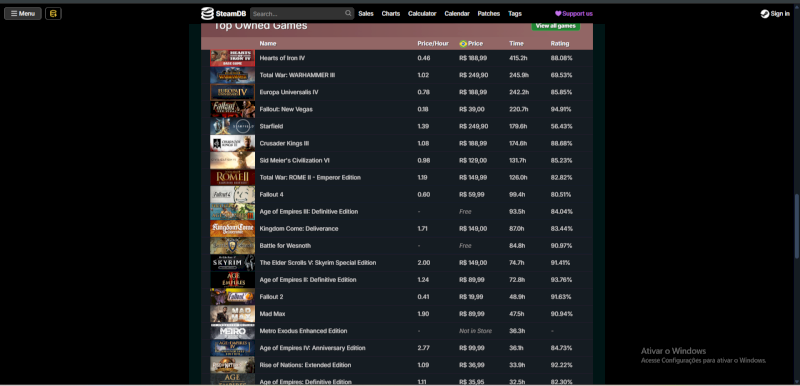Screen dimensions: 800x386
Task: Click the 56.43% rating for Starfield
Action: click(x=561, y=126)
